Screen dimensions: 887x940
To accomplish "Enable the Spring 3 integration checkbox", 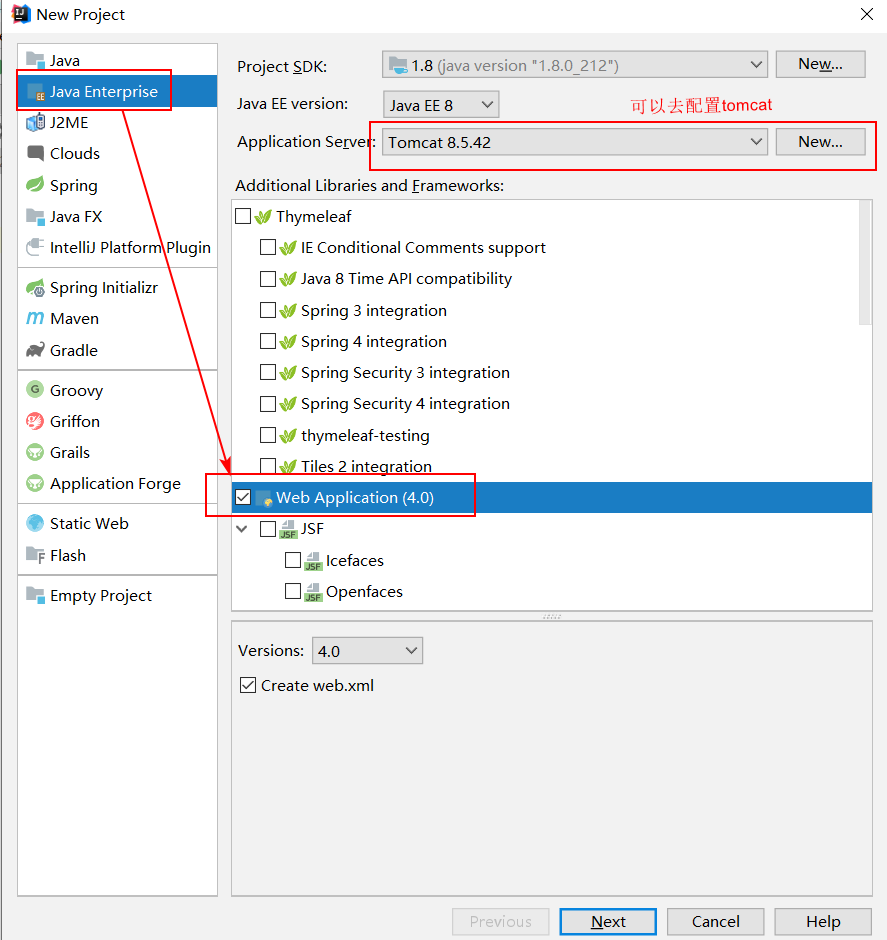I will pos(268,310).
